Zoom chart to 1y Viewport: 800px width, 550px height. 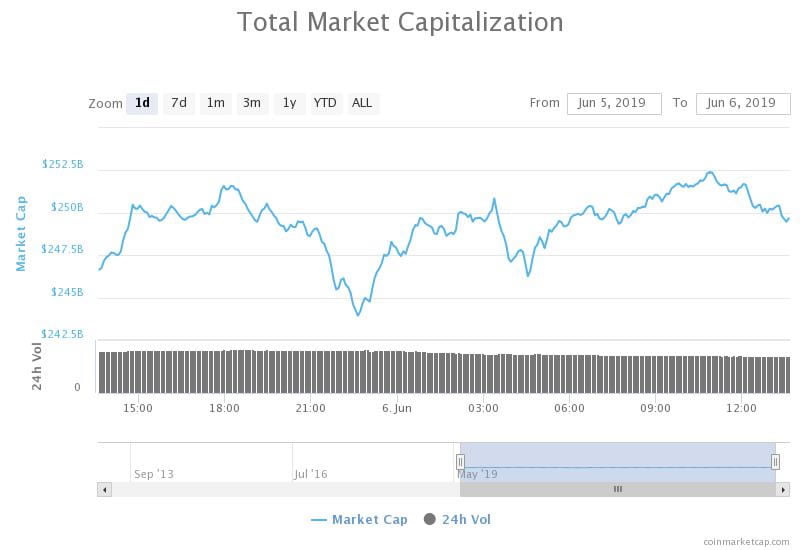[x=289, y=103]
